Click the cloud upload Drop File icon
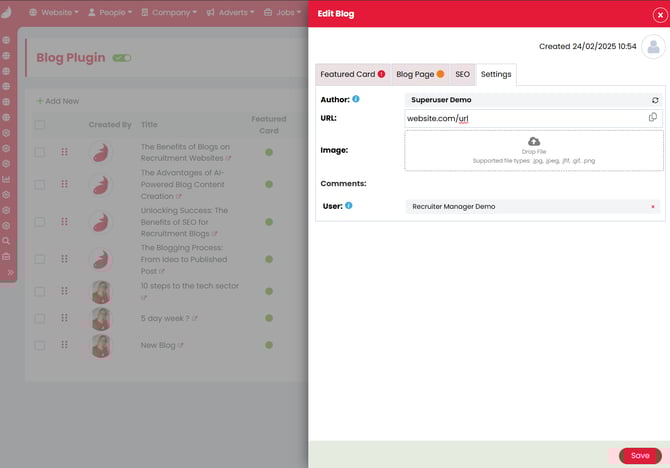Viewport: 670px width, 468px height. tap(534, 142)
